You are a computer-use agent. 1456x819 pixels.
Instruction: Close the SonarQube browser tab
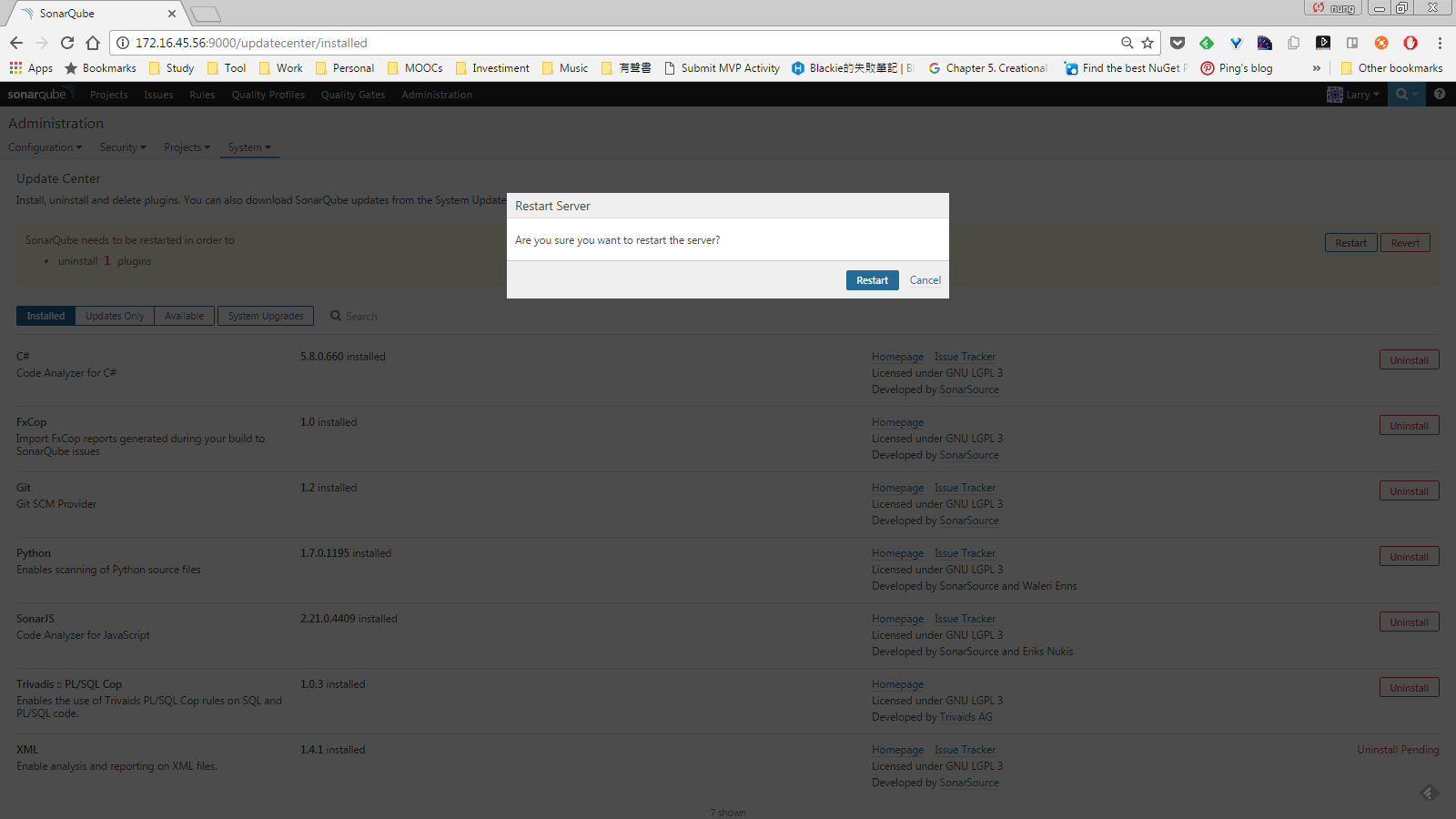[x=172, y=14]
